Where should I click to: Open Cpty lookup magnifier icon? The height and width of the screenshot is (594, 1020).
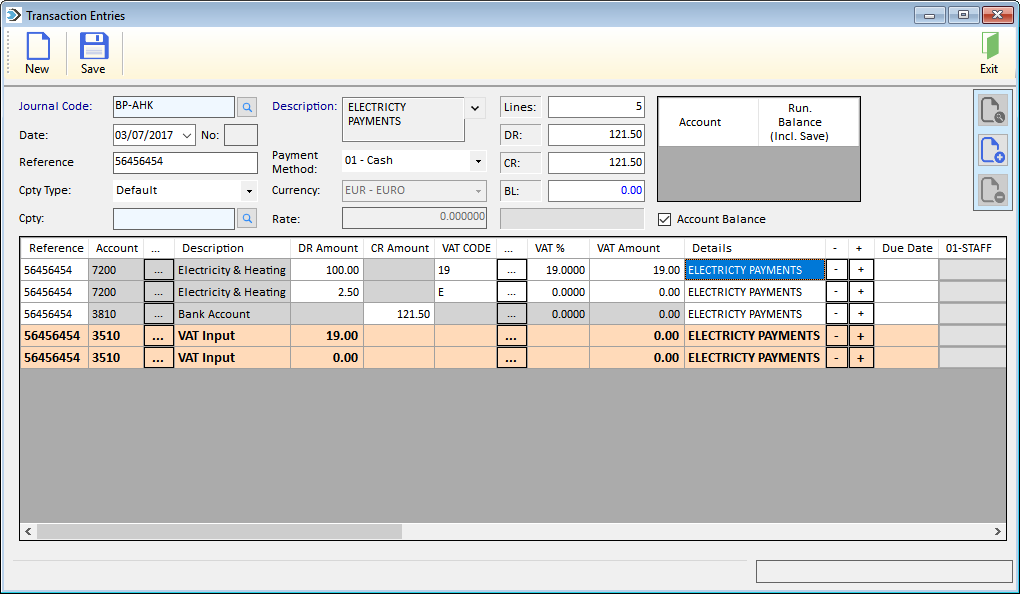pos(247,219)
